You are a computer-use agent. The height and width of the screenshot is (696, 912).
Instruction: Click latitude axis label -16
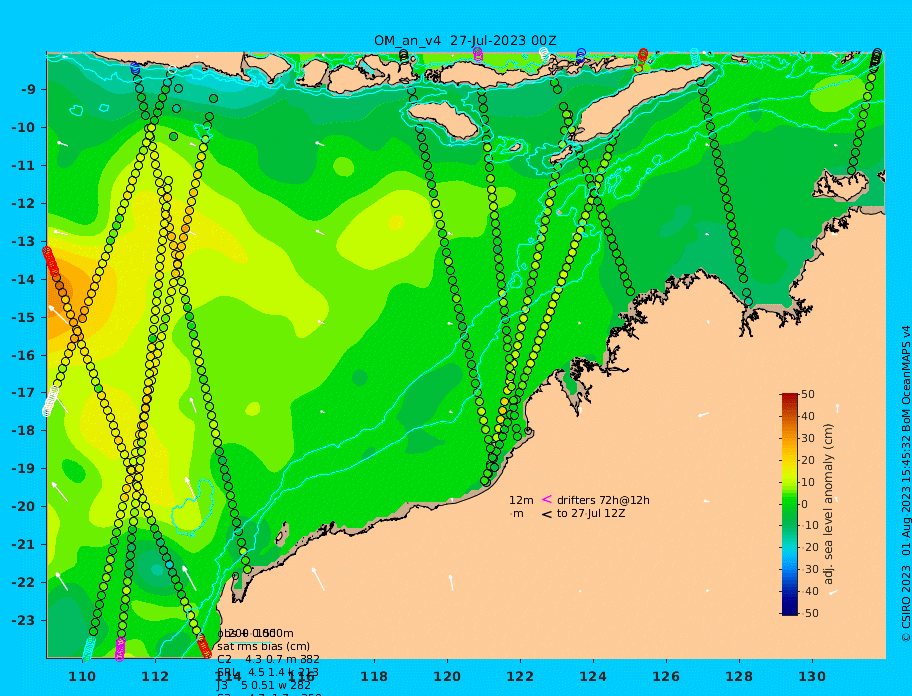point(23,355)
